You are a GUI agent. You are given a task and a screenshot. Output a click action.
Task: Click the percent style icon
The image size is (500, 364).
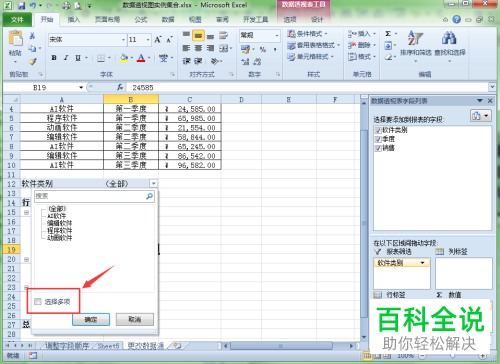point(263,49)
